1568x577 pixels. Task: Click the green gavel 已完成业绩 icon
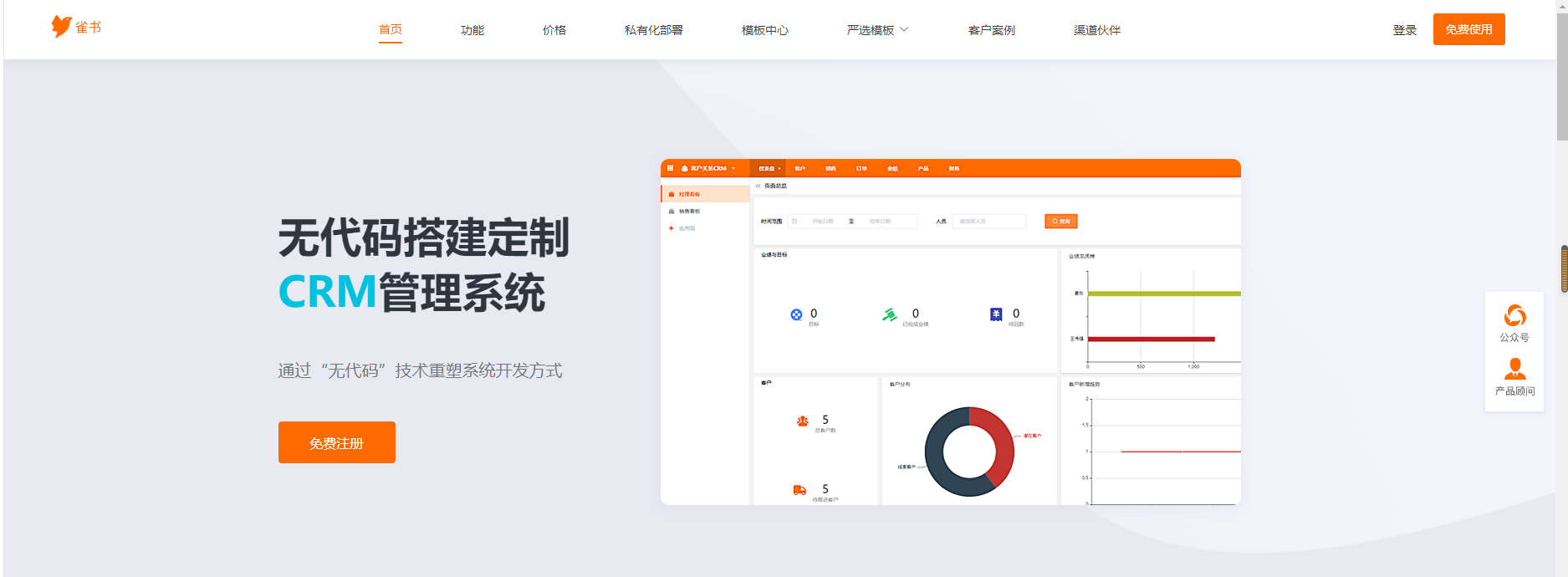point(890,314)
